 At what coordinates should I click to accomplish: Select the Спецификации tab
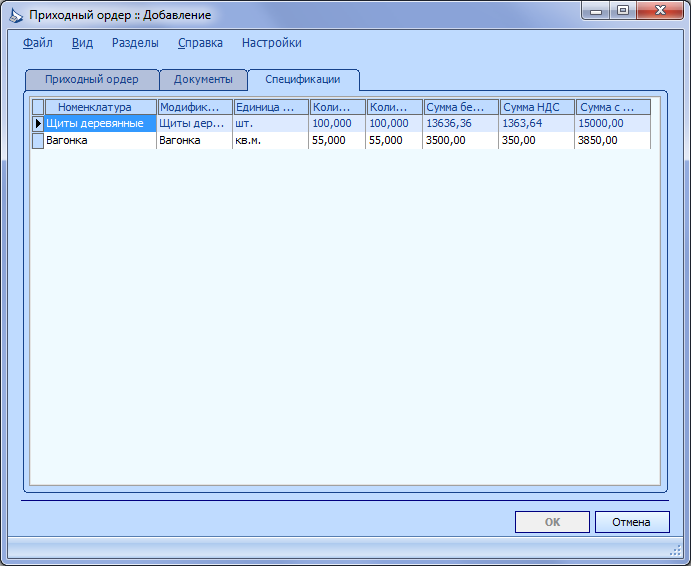tap(303, 80)
